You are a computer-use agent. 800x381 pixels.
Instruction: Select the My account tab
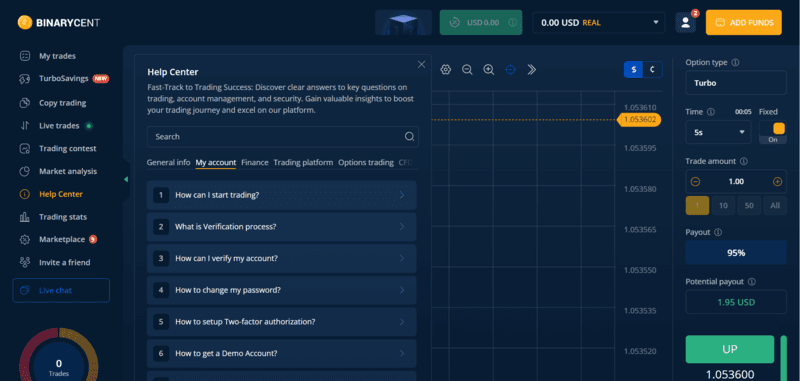[x=216, y=163]
